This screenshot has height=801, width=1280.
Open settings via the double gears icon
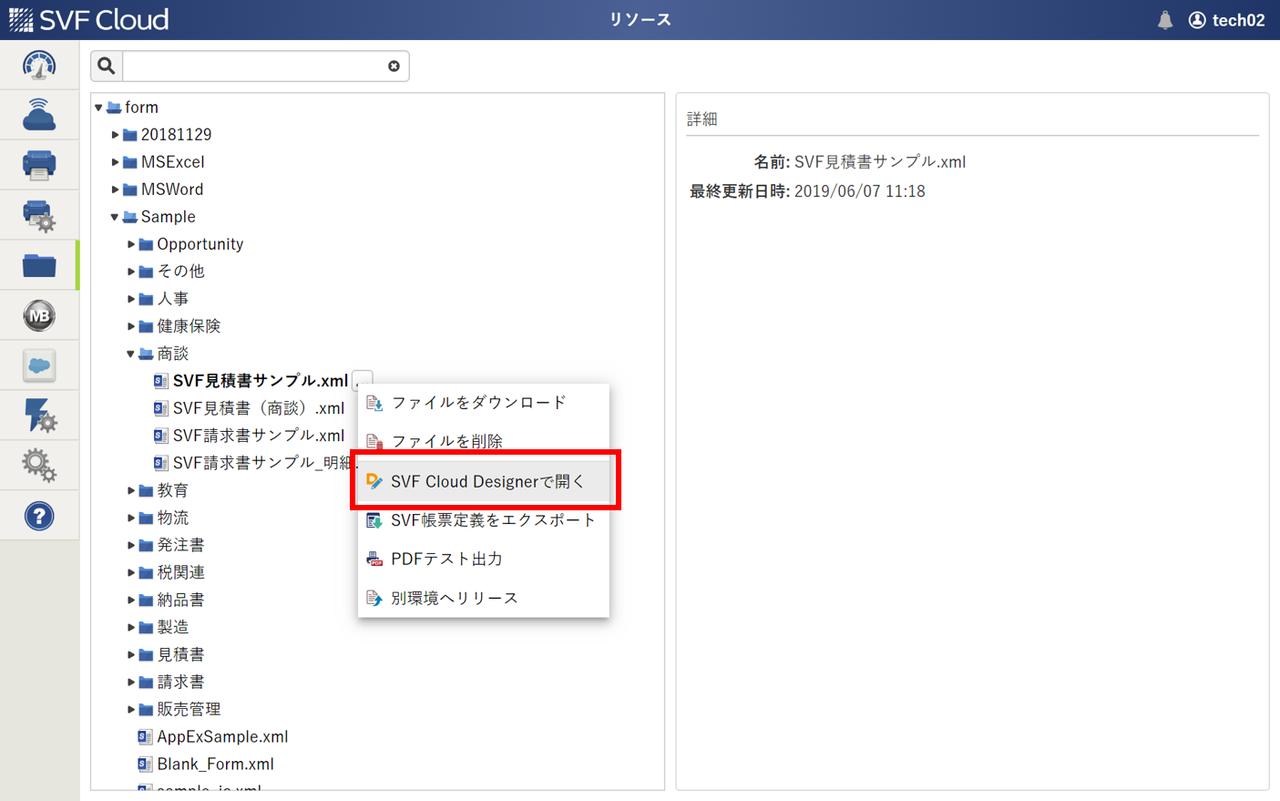[x=39, y=464]
